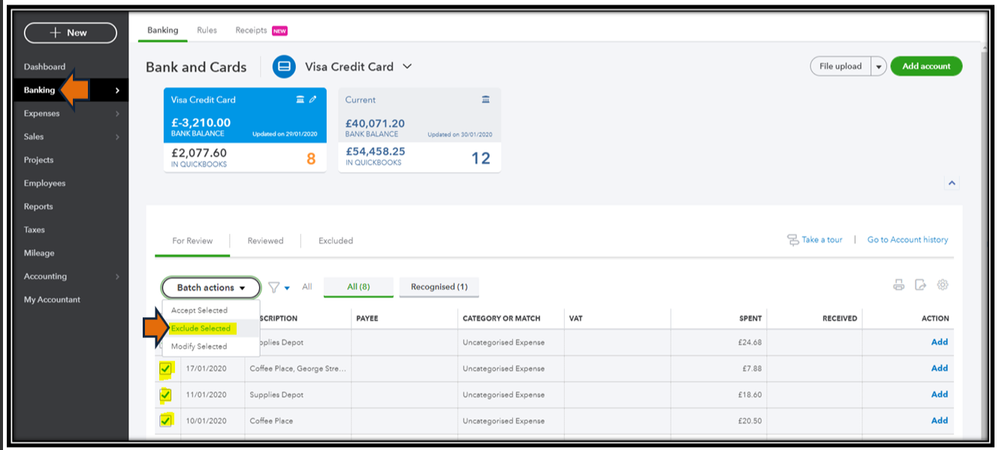Screen dimensions: 999x450
Task: Expand the Sales sidebar submenu
Action: click(117, 136)
